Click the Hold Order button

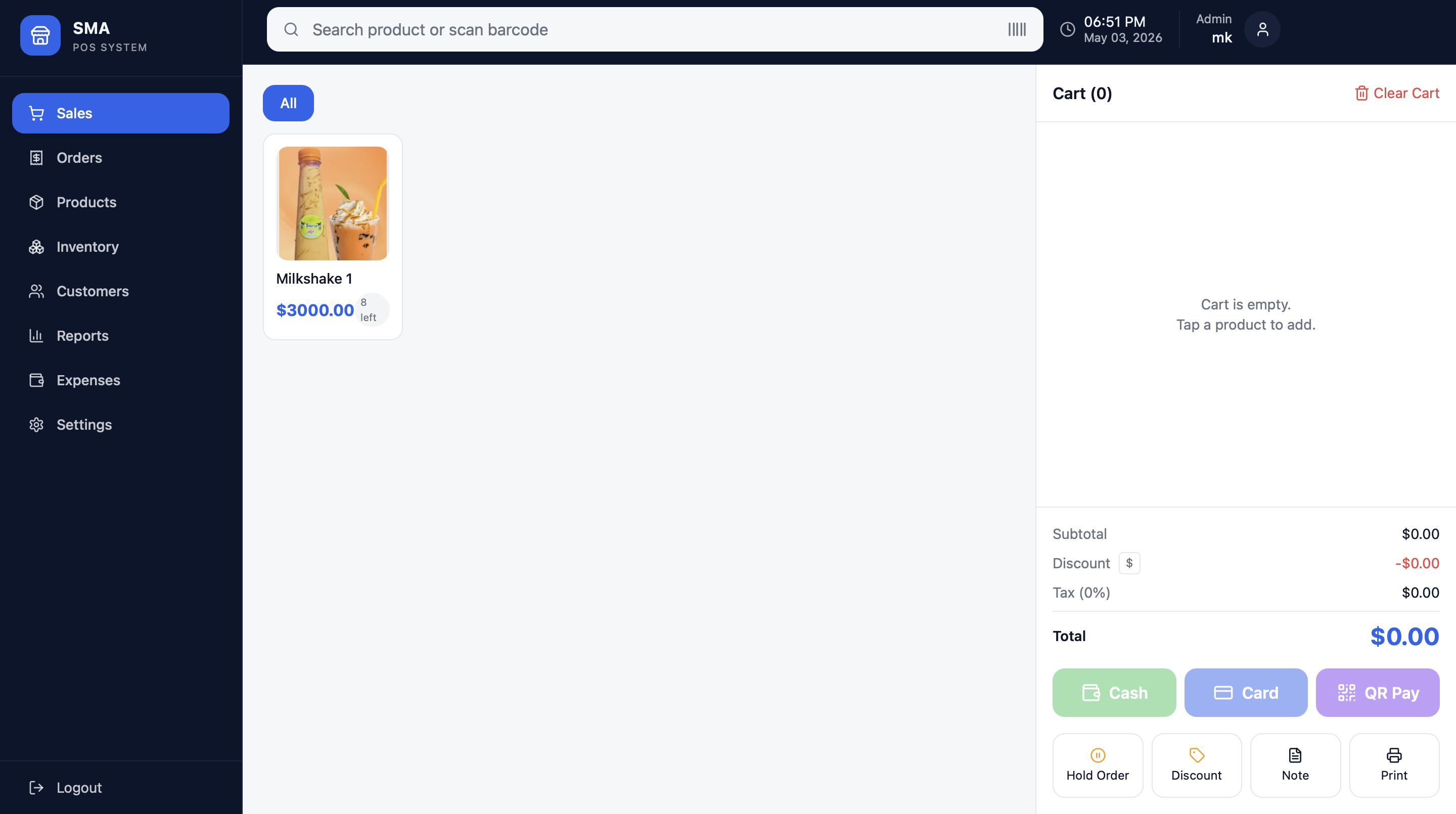coord(1098,765)
